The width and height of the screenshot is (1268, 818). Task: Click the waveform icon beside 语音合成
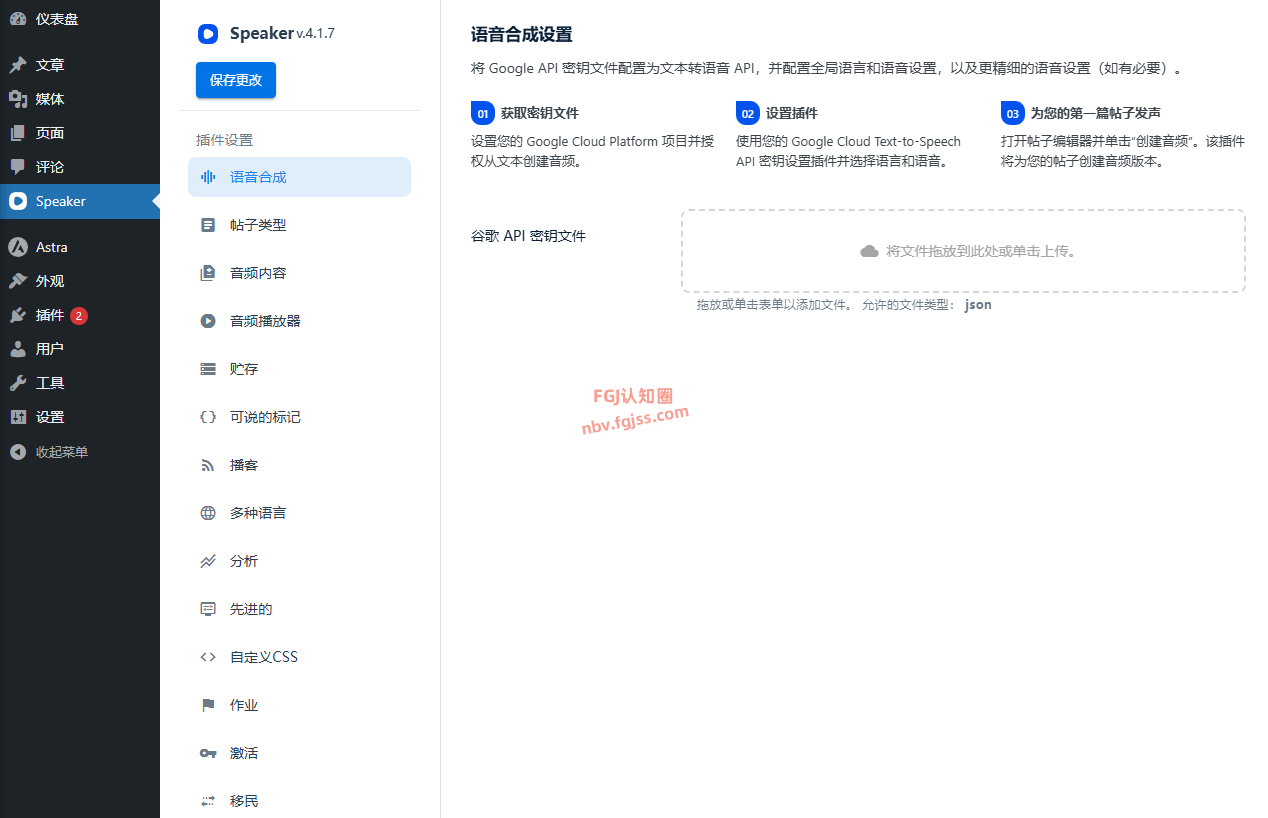208,177
